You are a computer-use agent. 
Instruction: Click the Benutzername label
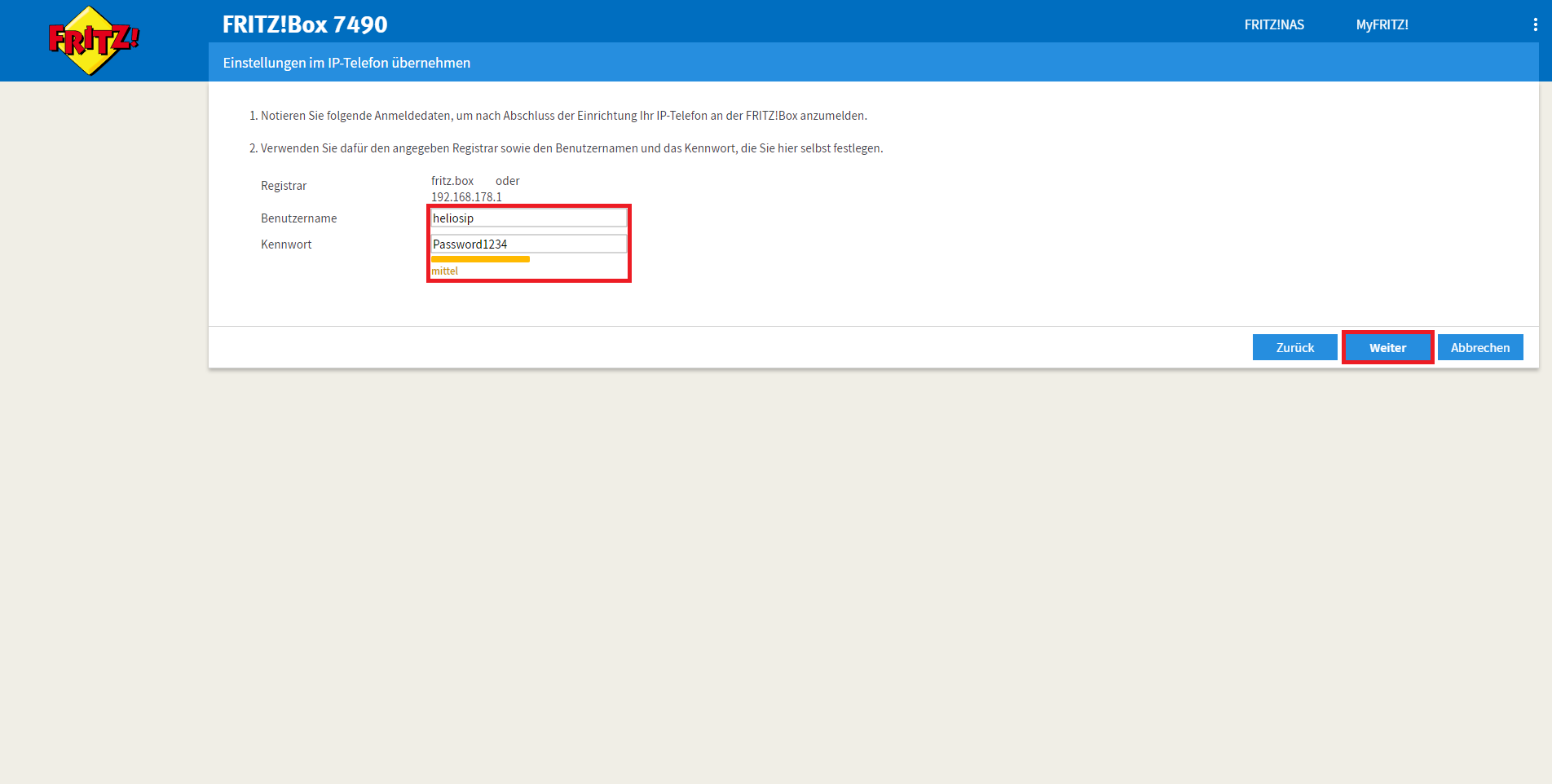click(x=298, y=218)
